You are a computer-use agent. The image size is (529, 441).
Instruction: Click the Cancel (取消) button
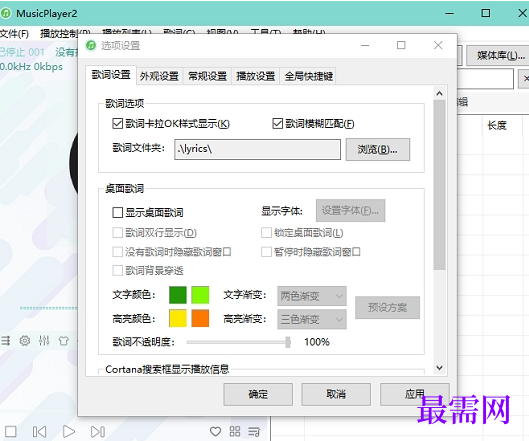336,394
